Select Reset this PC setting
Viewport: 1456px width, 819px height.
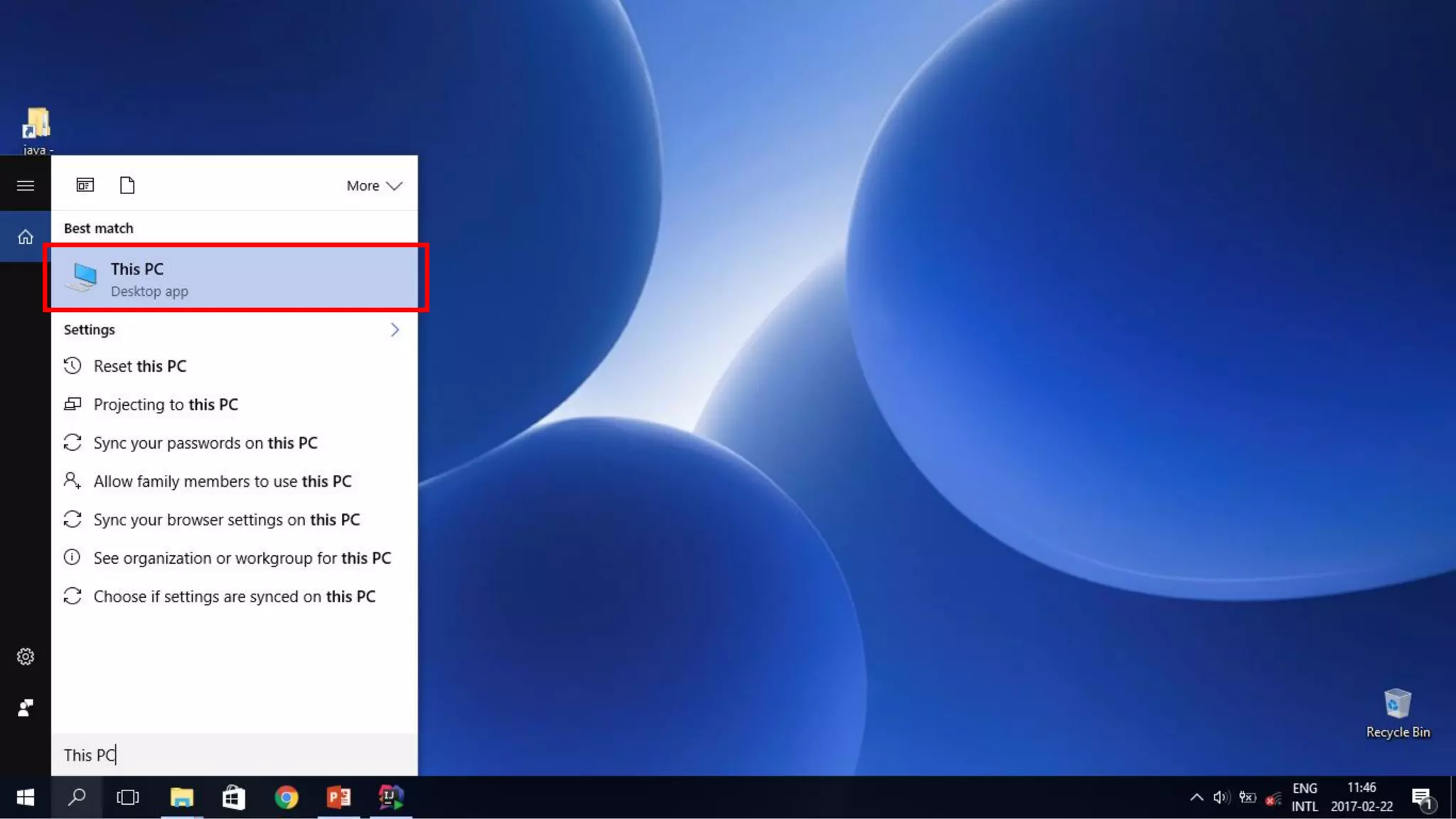click(140, 366)
